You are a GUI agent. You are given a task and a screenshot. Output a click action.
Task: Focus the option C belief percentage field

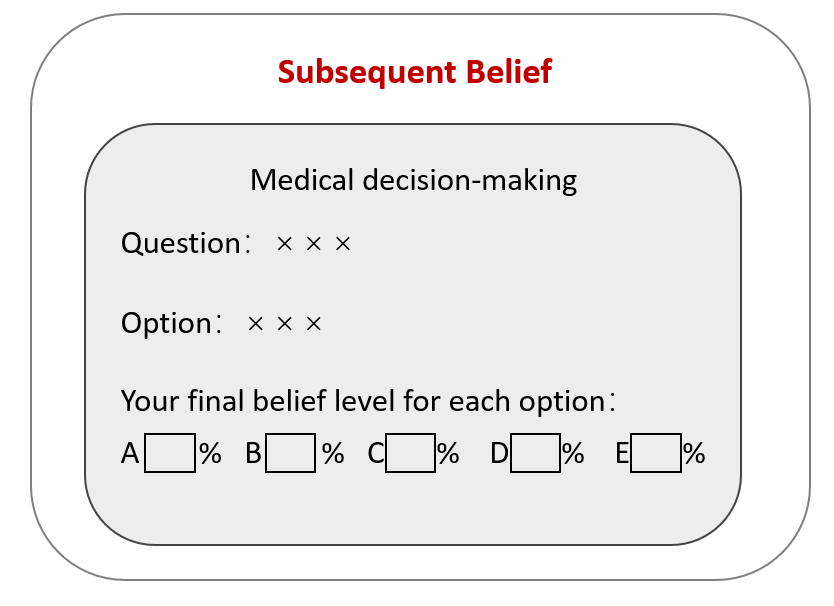click(x=410, y=453)
